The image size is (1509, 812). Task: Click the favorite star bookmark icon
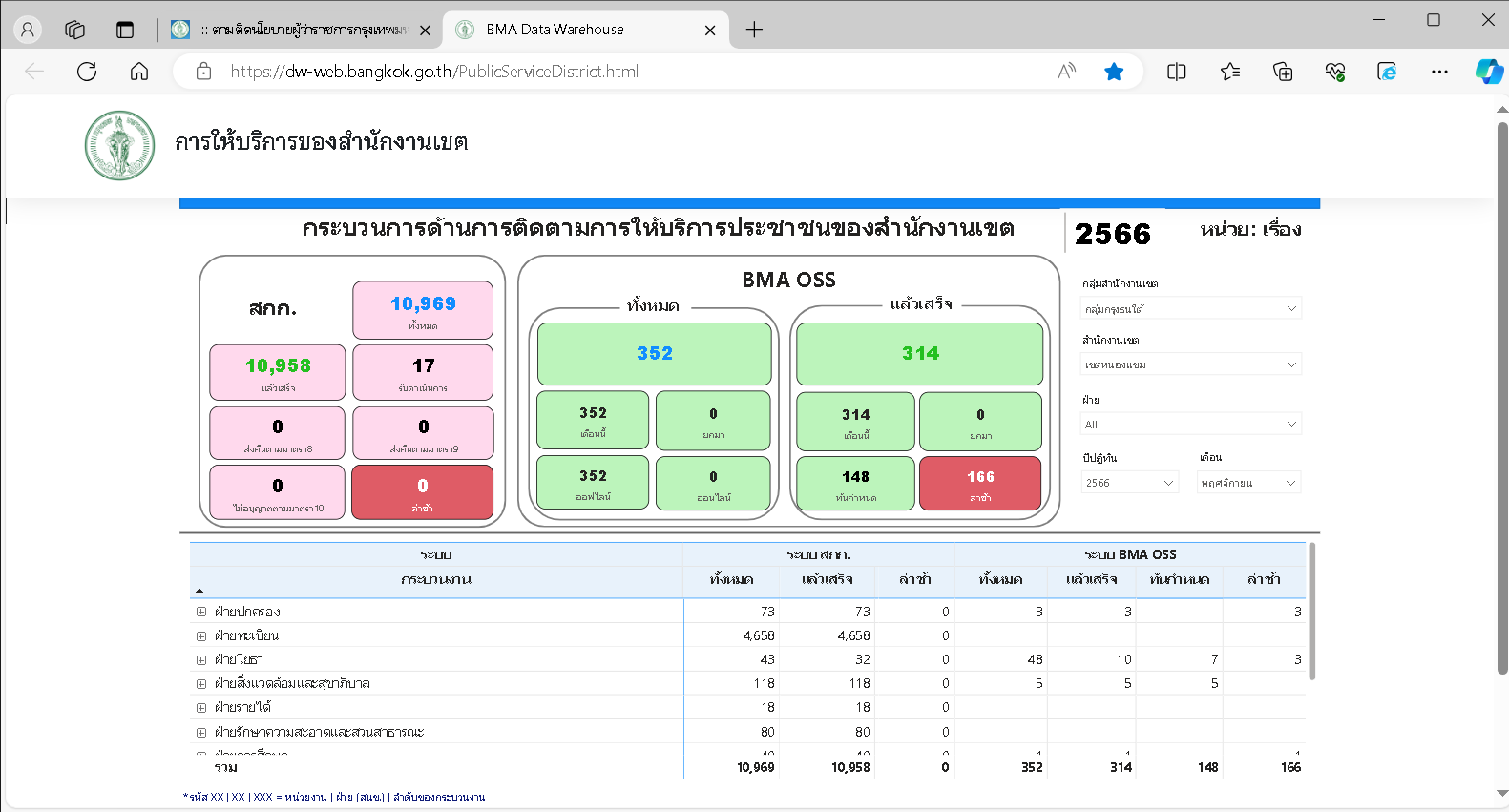(1113, 72)
